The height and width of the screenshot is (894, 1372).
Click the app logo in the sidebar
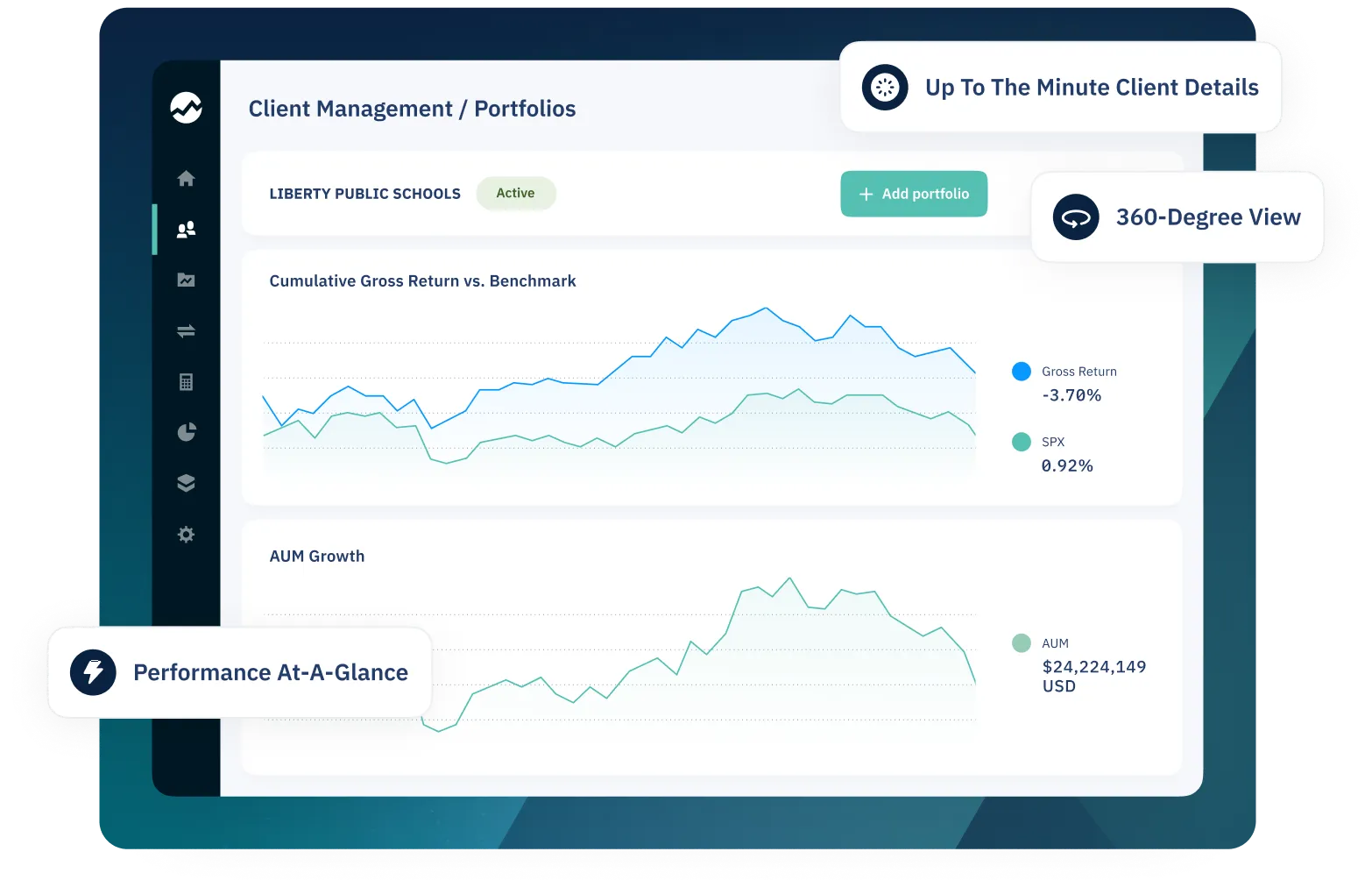186,108
